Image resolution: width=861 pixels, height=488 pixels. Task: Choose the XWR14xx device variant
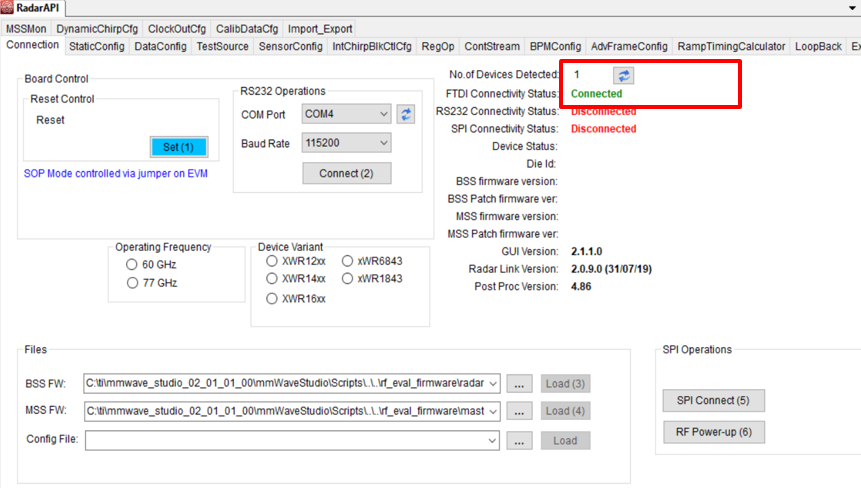(272, 278)
